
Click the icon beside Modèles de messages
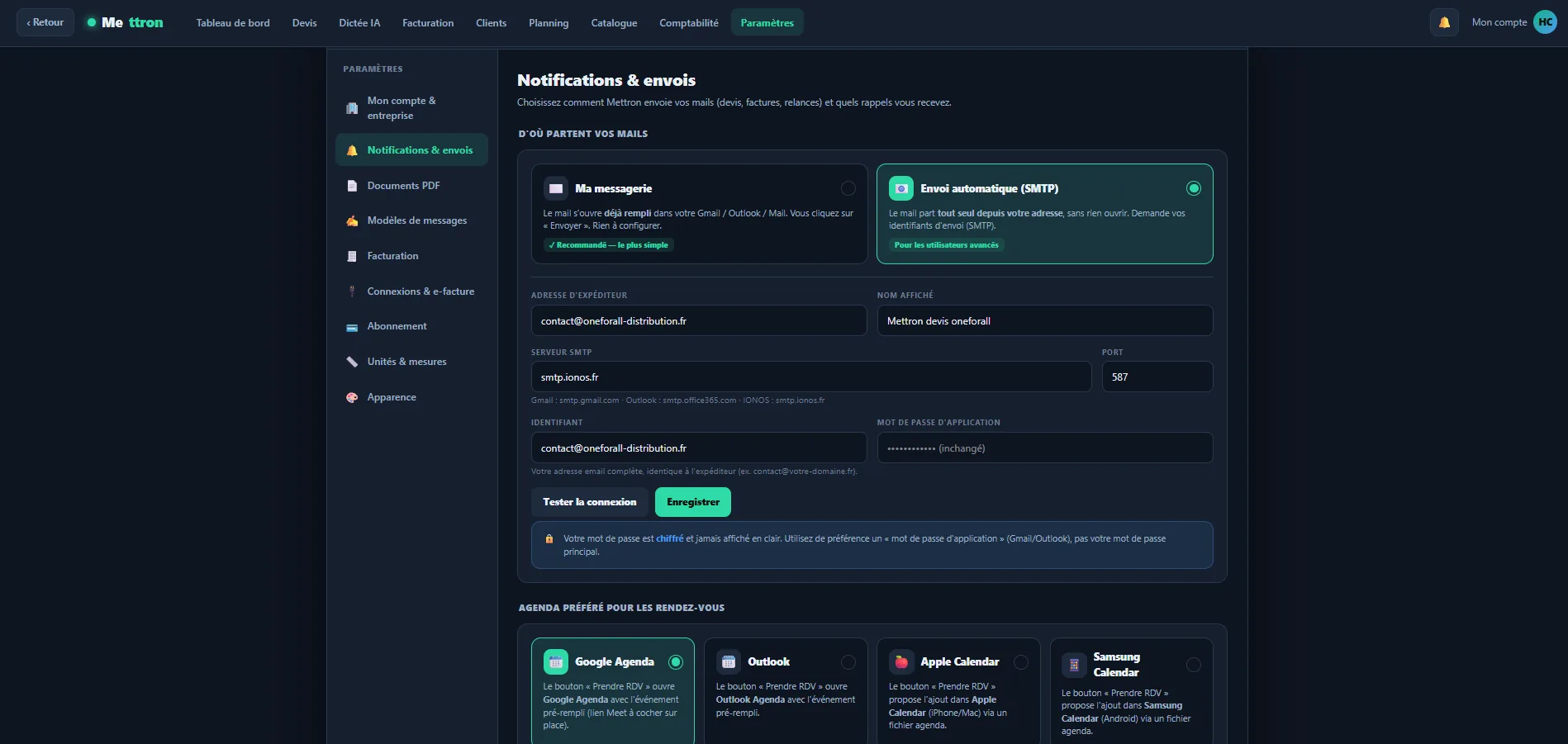tap(352, 220)
